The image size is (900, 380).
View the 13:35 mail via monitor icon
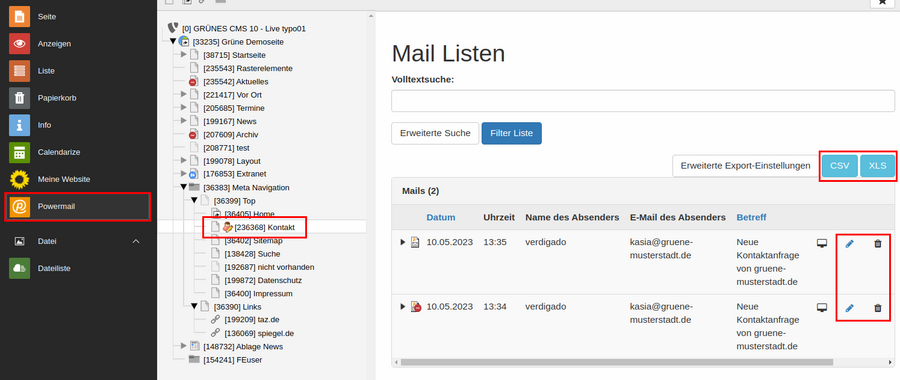[822, 243]
